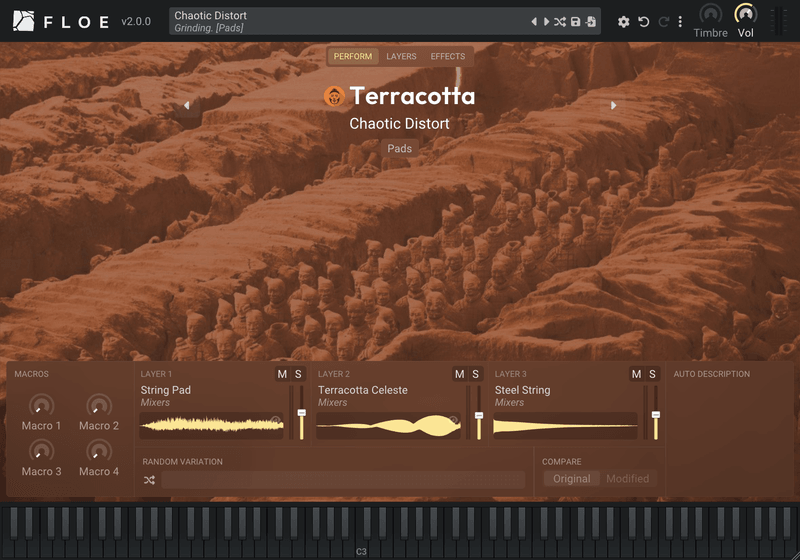Mute Layer 3 Steel String

[636, 374]
